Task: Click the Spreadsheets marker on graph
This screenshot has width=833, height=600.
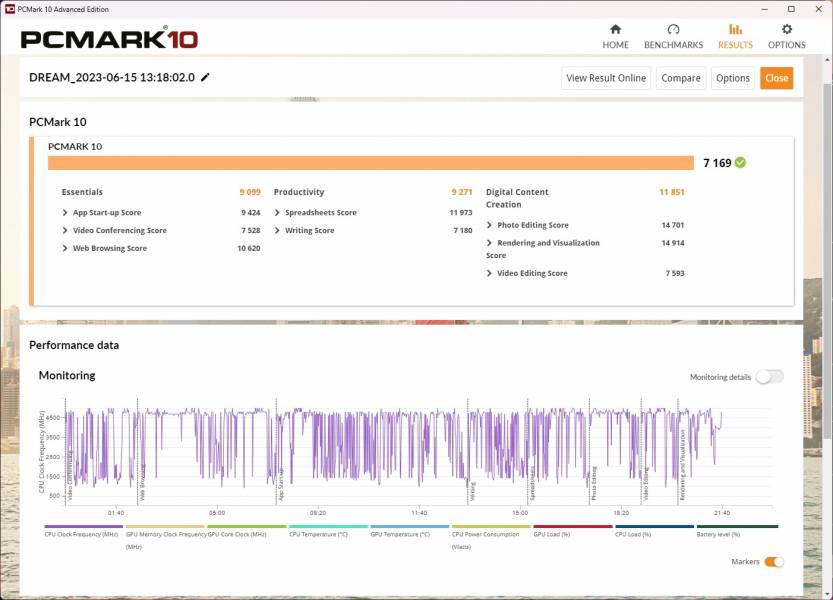Action: click(532, 484)
